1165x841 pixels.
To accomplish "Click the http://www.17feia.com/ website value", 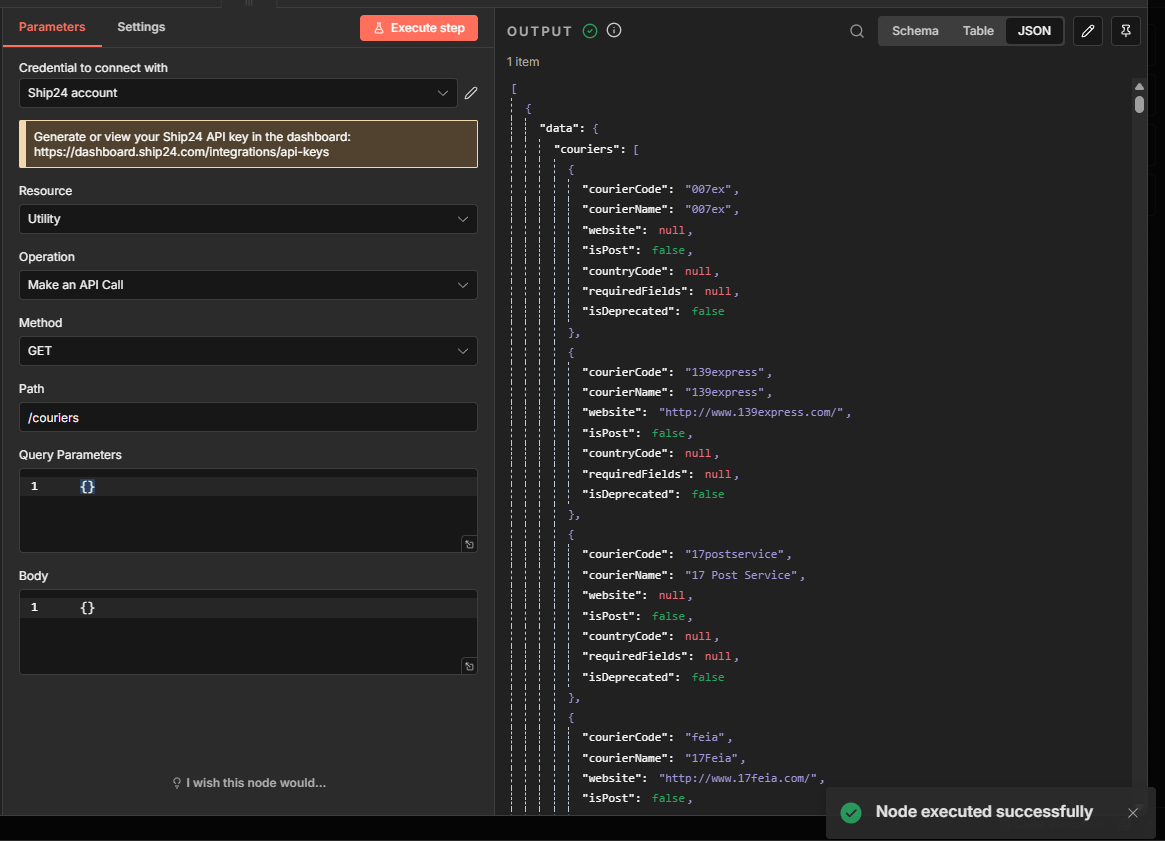I will click(x=738, y=778).
